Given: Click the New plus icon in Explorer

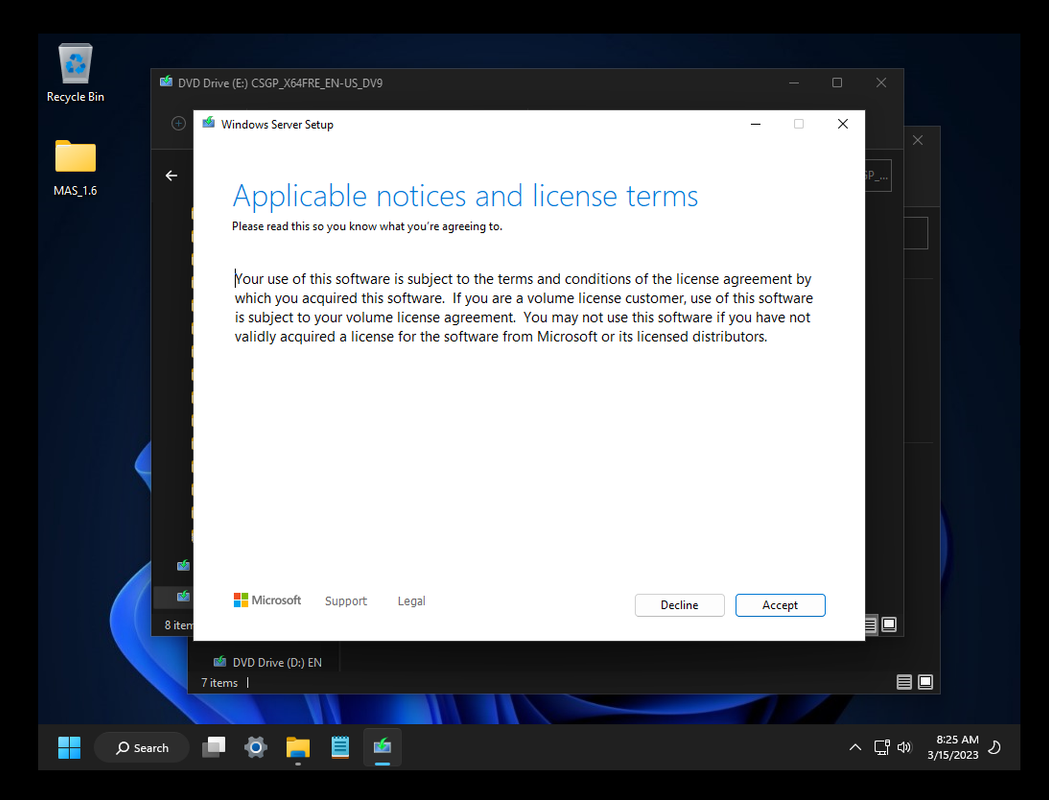Looking at the screenshot, I should click(178, 123).
